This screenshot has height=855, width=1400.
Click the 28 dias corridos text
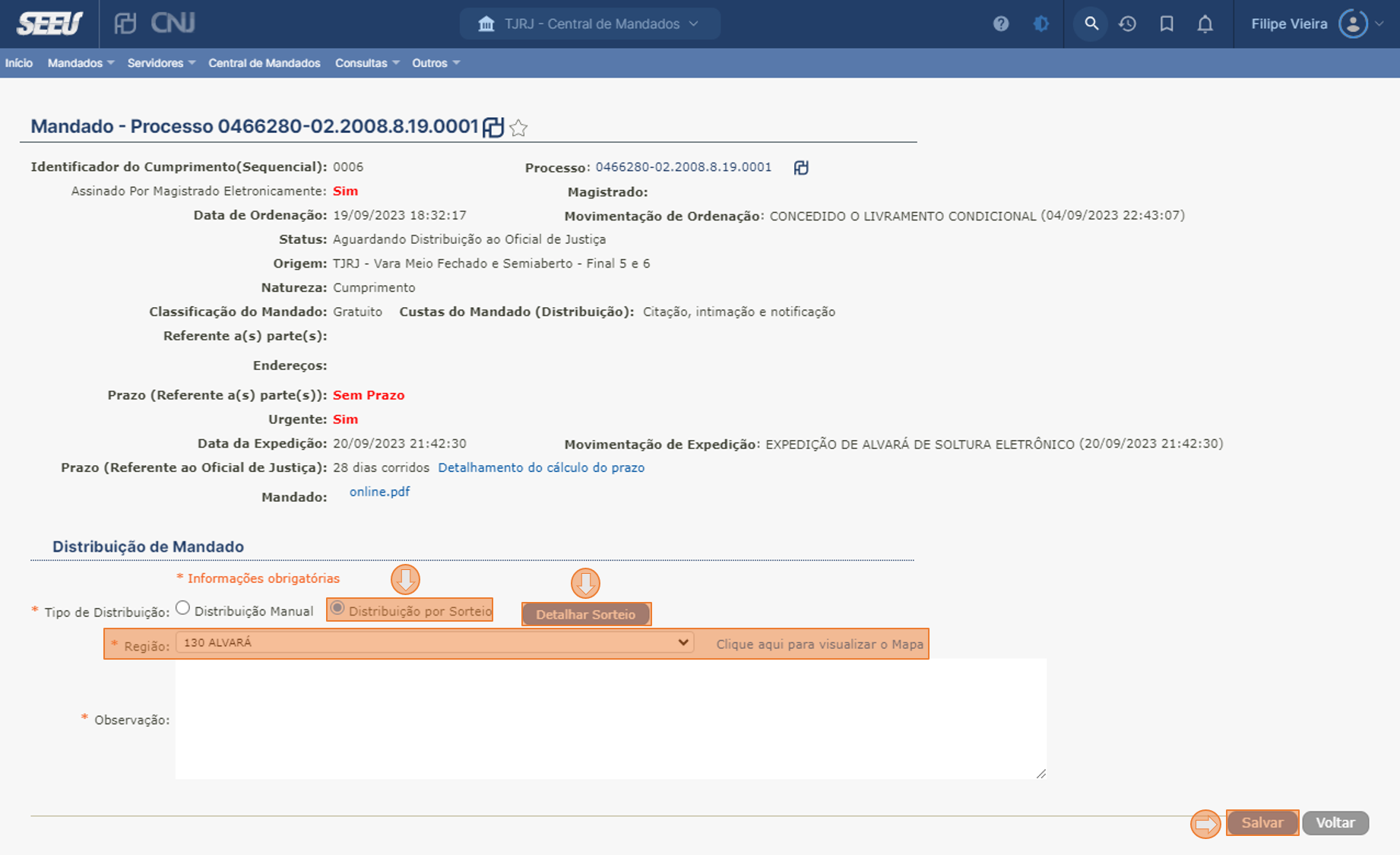tap(381, 467)
